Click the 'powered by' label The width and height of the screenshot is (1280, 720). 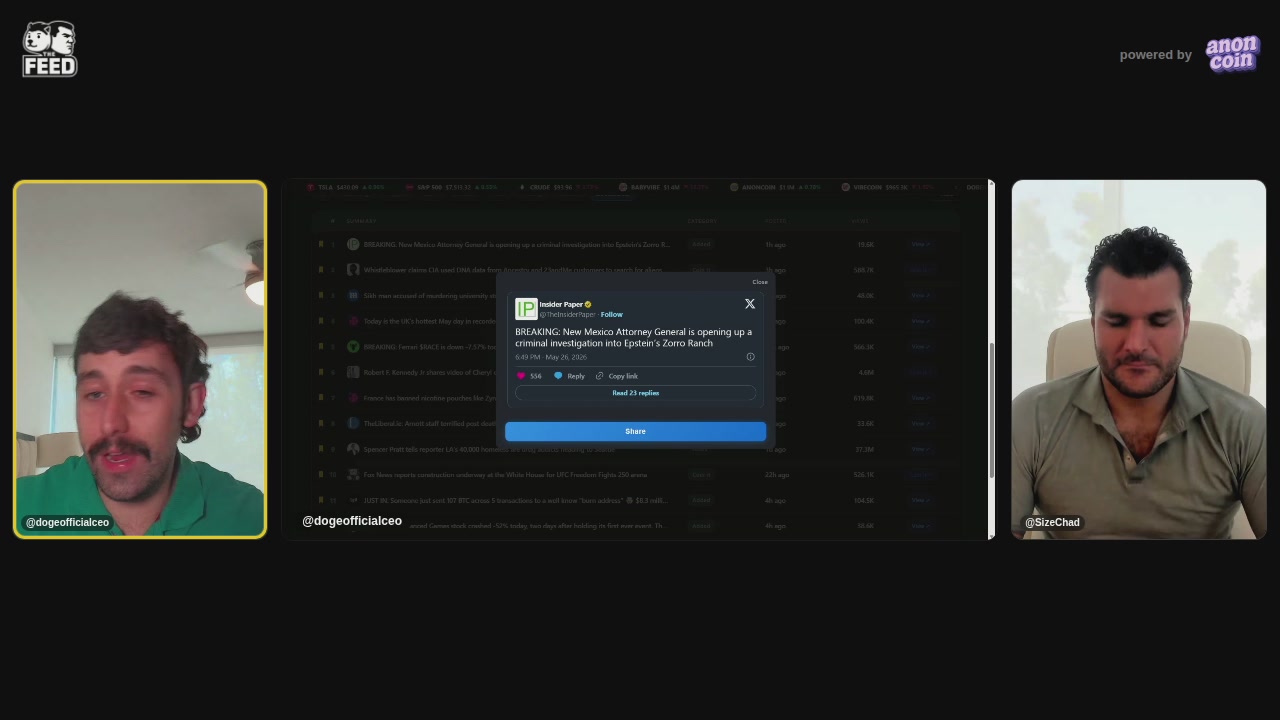[1155, 55]
